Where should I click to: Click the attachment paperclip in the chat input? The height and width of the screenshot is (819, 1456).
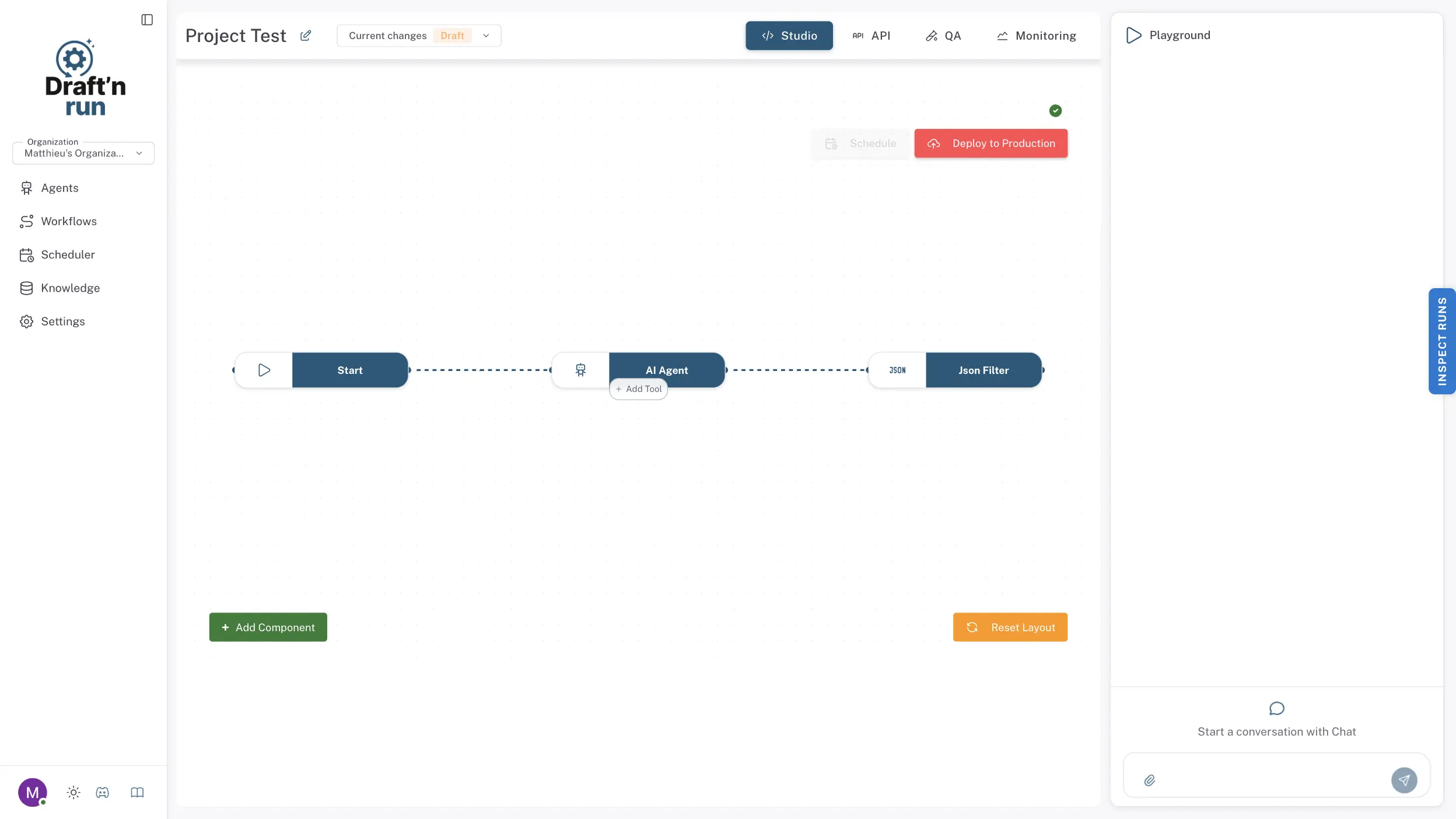pos(1150,779)
